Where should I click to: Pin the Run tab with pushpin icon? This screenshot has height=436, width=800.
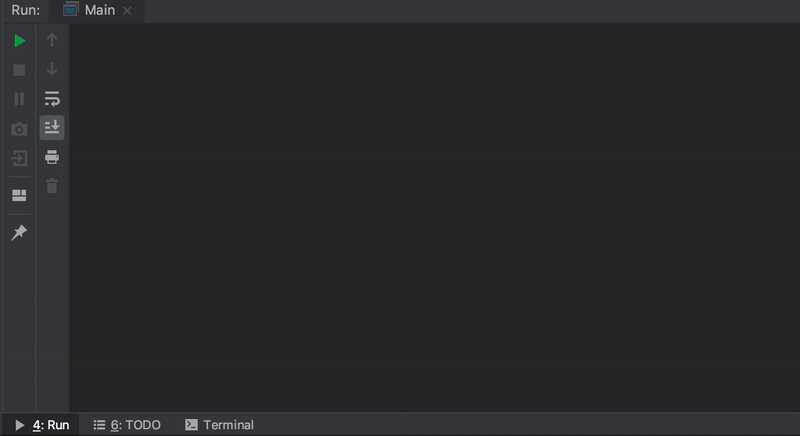(19, 233)
